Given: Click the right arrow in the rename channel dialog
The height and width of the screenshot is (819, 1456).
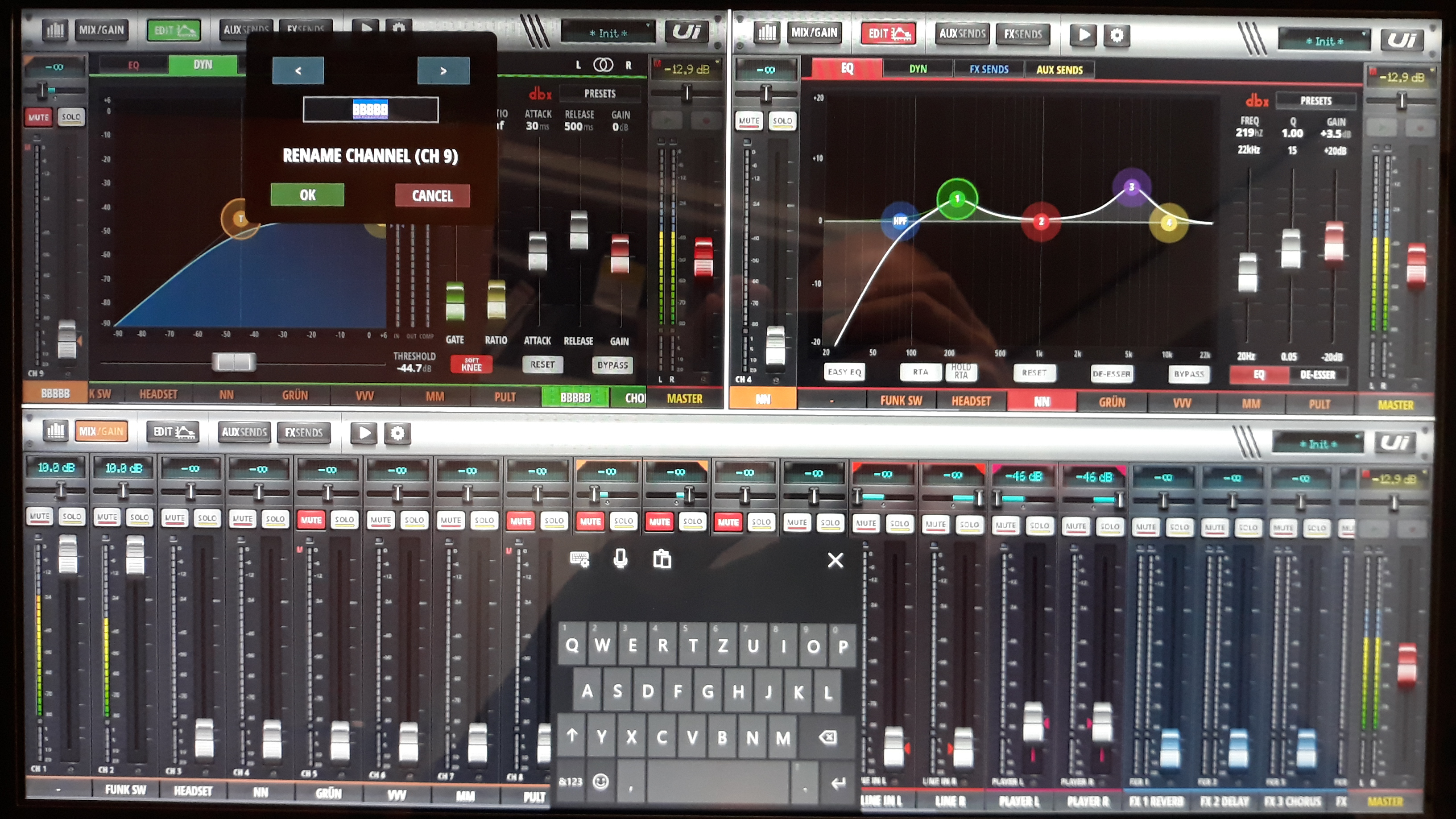Looking at the screenshot, I should [x=443, y=70].
